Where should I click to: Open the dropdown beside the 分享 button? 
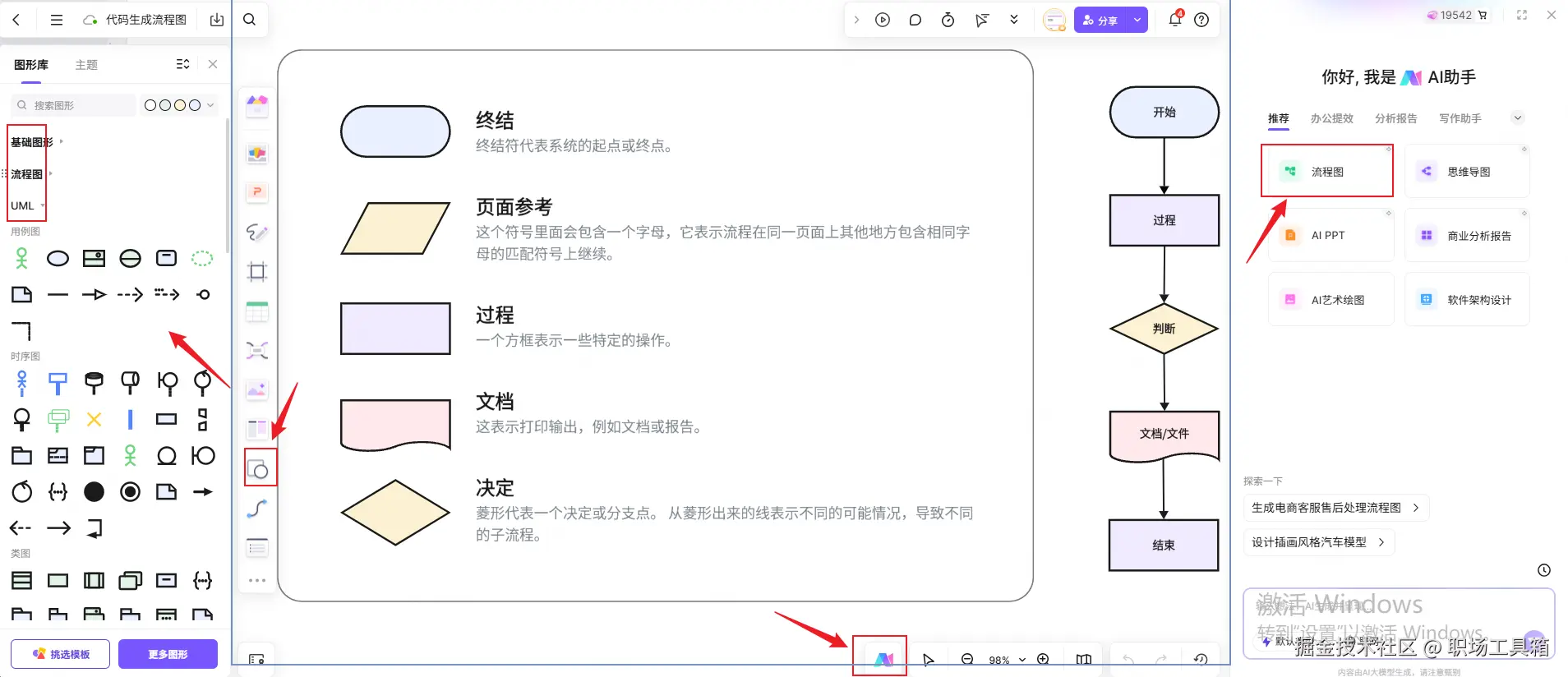click(x=1137, y=20)
